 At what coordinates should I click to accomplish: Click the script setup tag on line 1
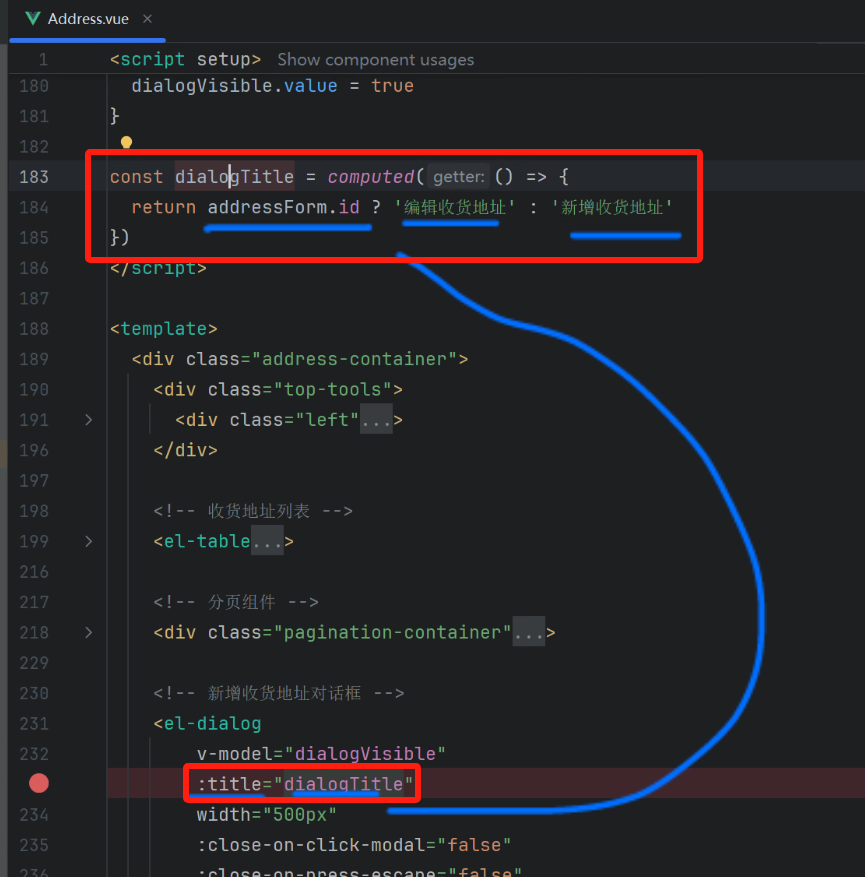tap(185, 59)
